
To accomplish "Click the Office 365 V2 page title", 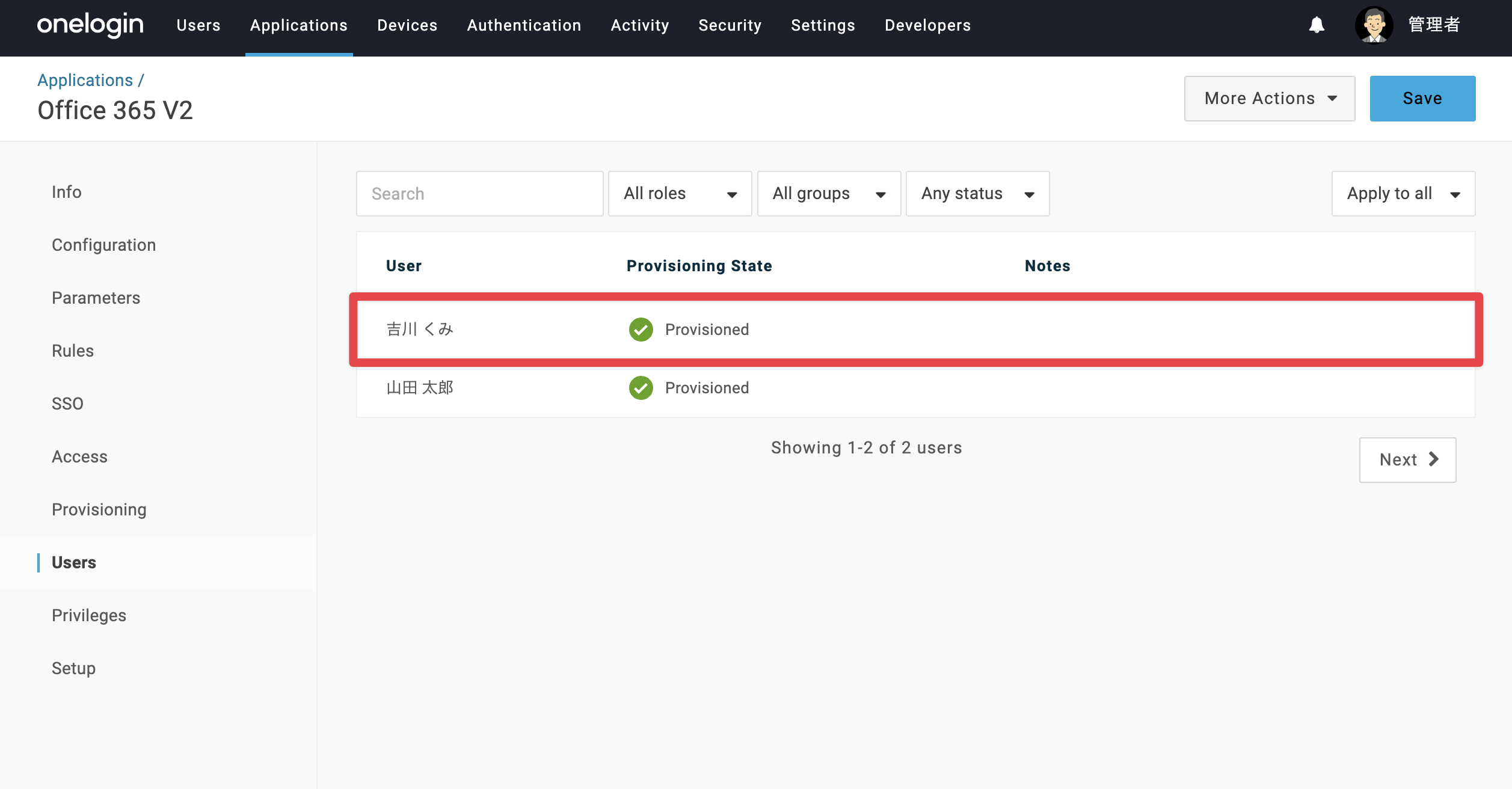I will pyautogui.click(x=115, y=111).
